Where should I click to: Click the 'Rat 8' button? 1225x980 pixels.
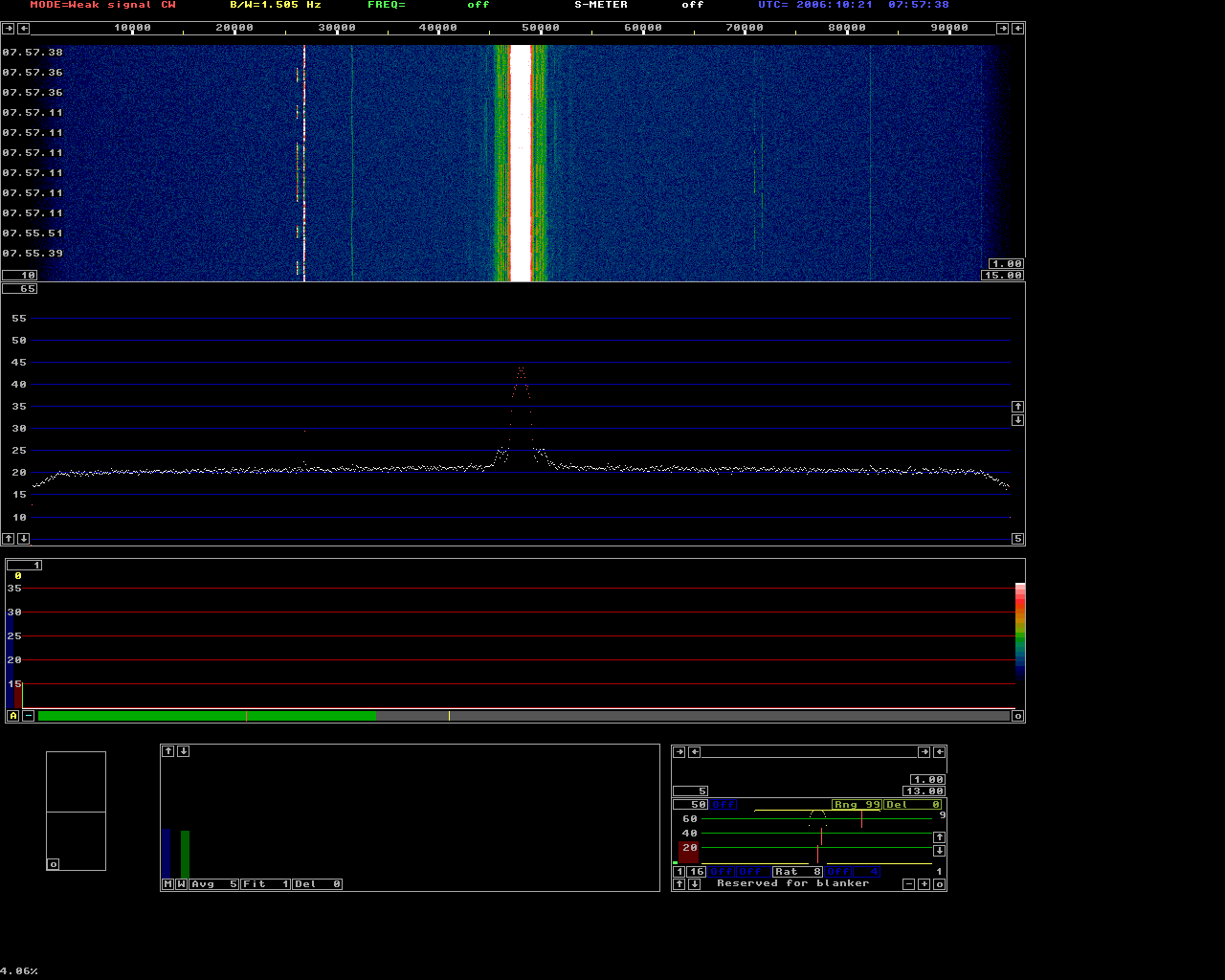click(x=798, y=872)
